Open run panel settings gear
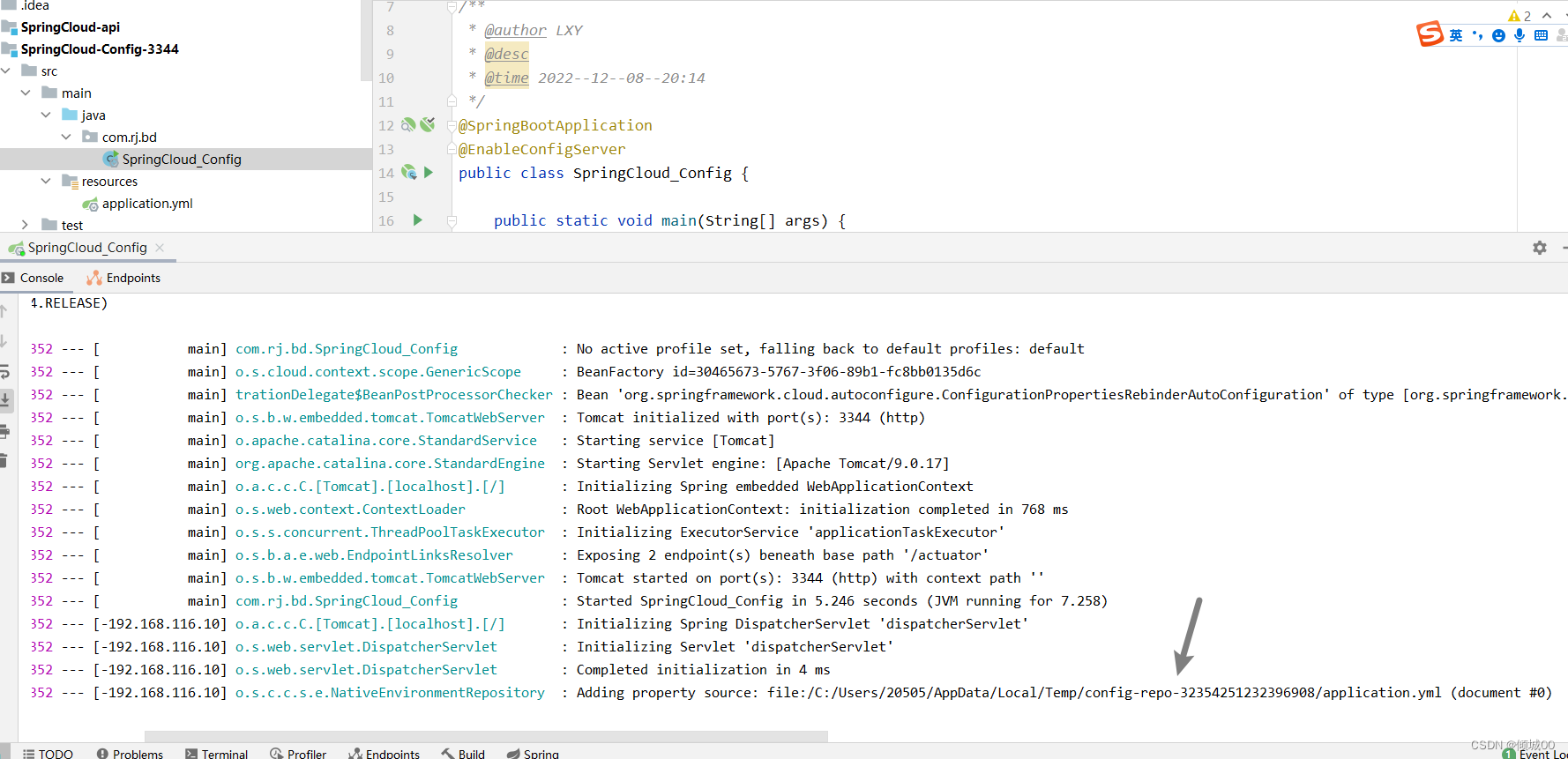Screen dimensions: 1568x759 [x=1540, y=248]
